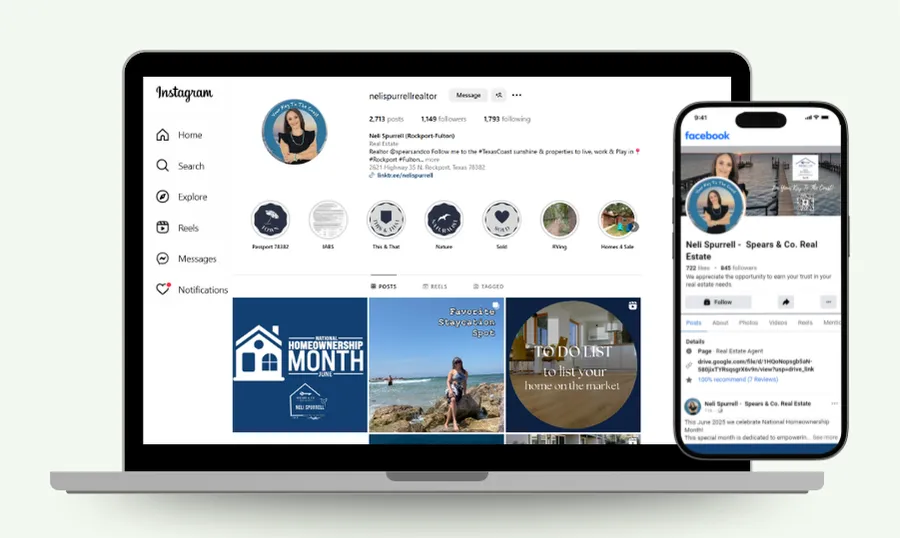Image resolution: width=900 pixels, height=538 pixels.
Task: Select the About tab on the Facebook page
Action: (x=720, y=323)
